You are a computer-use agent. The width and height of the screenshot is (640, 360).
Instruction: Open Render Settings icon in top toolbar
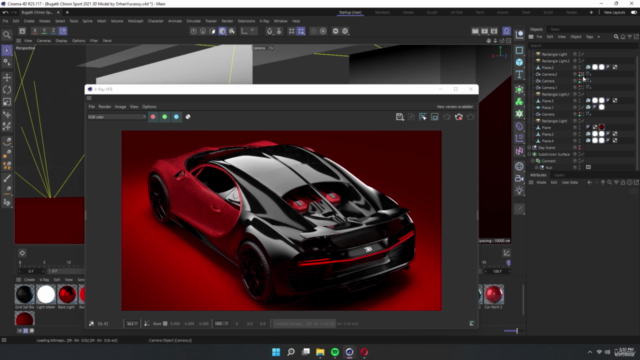[494, 31]
